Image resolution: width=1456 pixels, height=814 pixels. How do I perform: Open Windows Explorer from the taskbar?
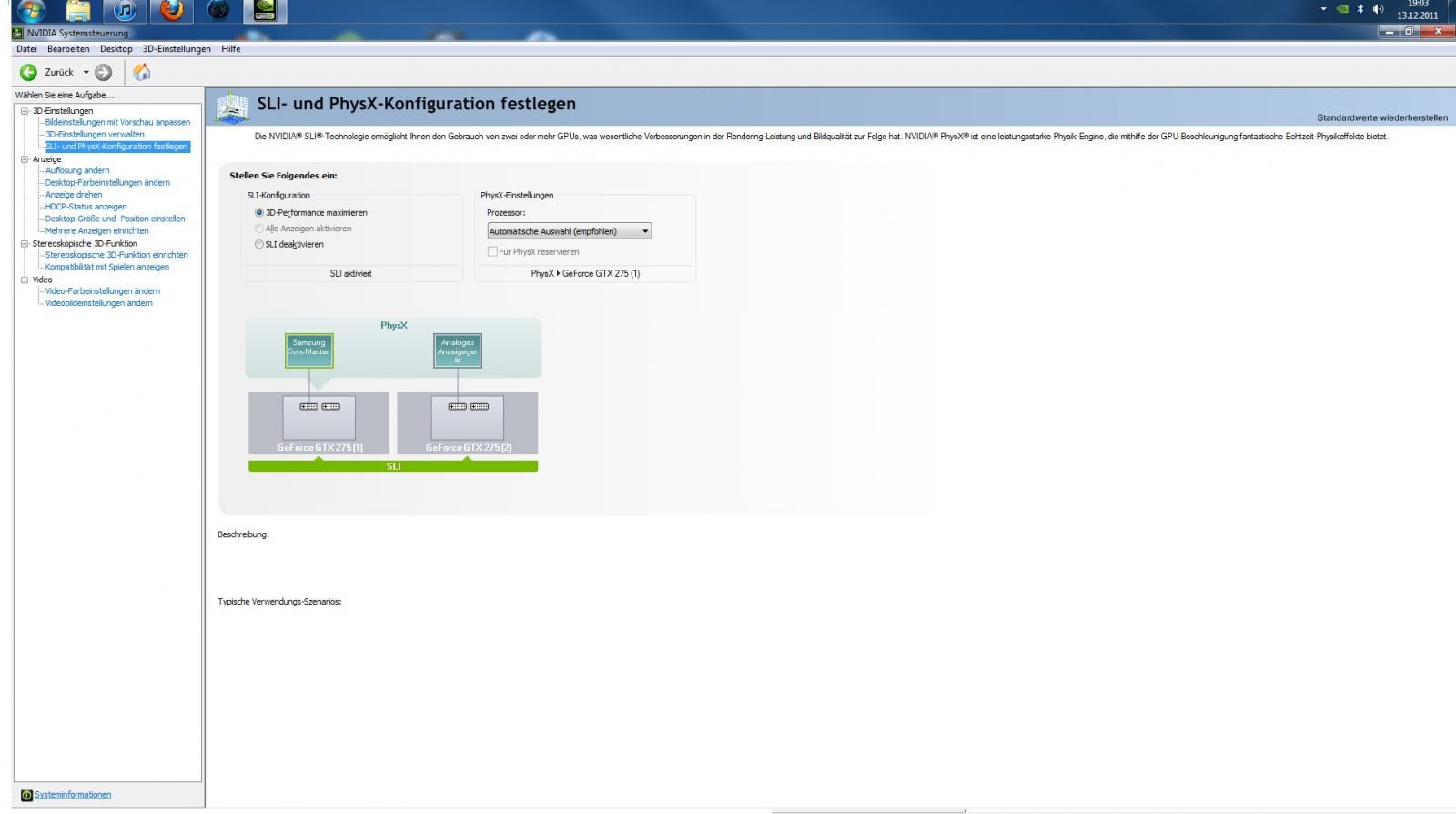(78, 11)
